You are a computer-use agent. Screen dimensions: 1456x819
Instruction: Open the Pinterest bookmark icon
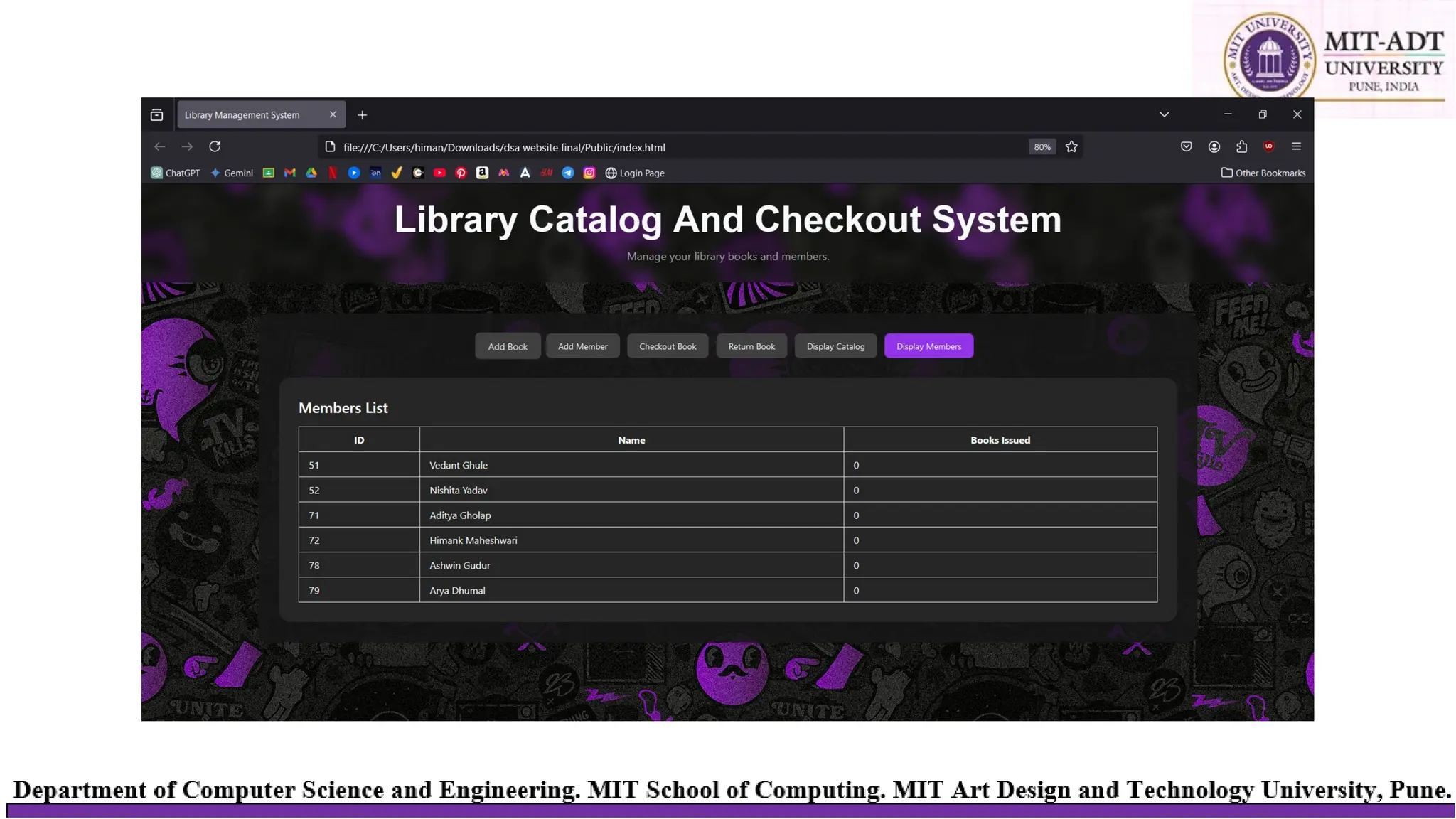[461, 173]
